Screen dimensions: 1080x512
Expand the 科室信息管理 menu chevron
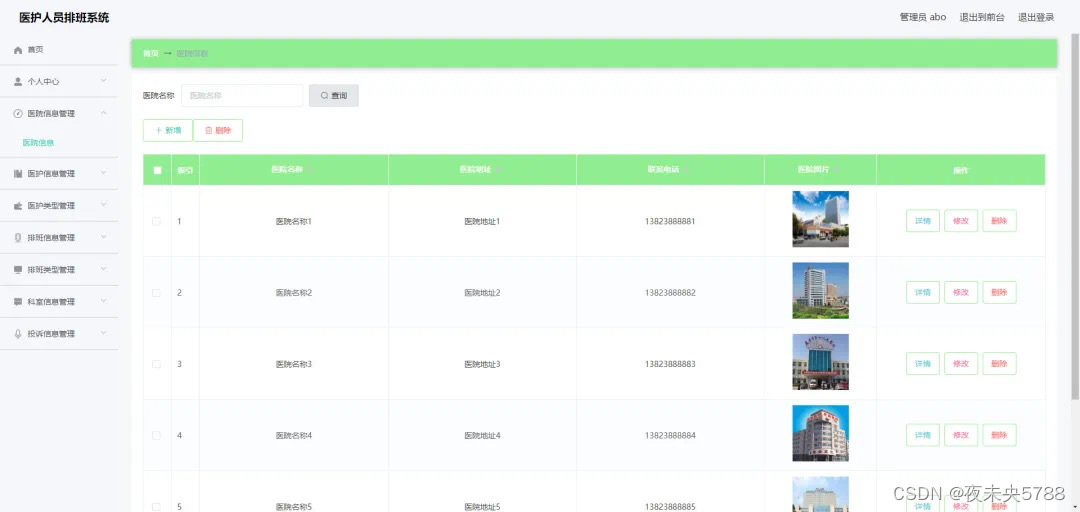[103, 301]
